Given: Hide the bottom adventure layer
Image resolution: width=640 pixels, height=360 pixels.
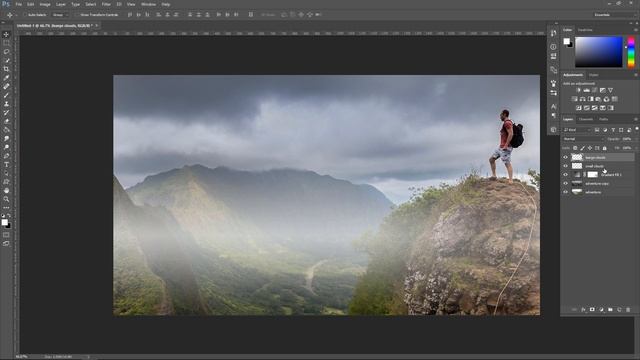Looking at the screenshot, I should tap(566, 192).
